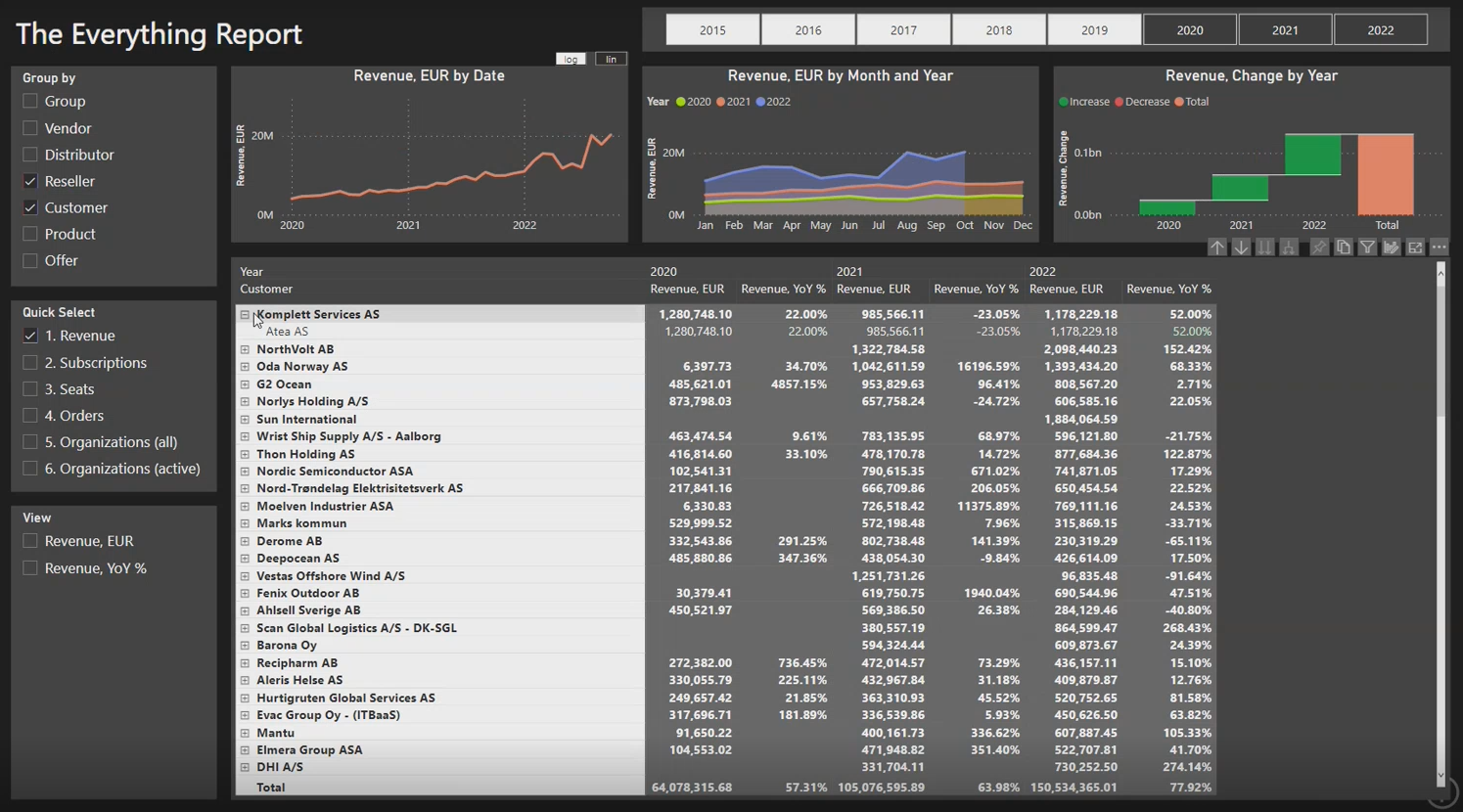This screenshot has height=812, width=1463.
Task: Select 2. Subscriptions quick select
Action: pyautogui.click(x=30, y=362)
